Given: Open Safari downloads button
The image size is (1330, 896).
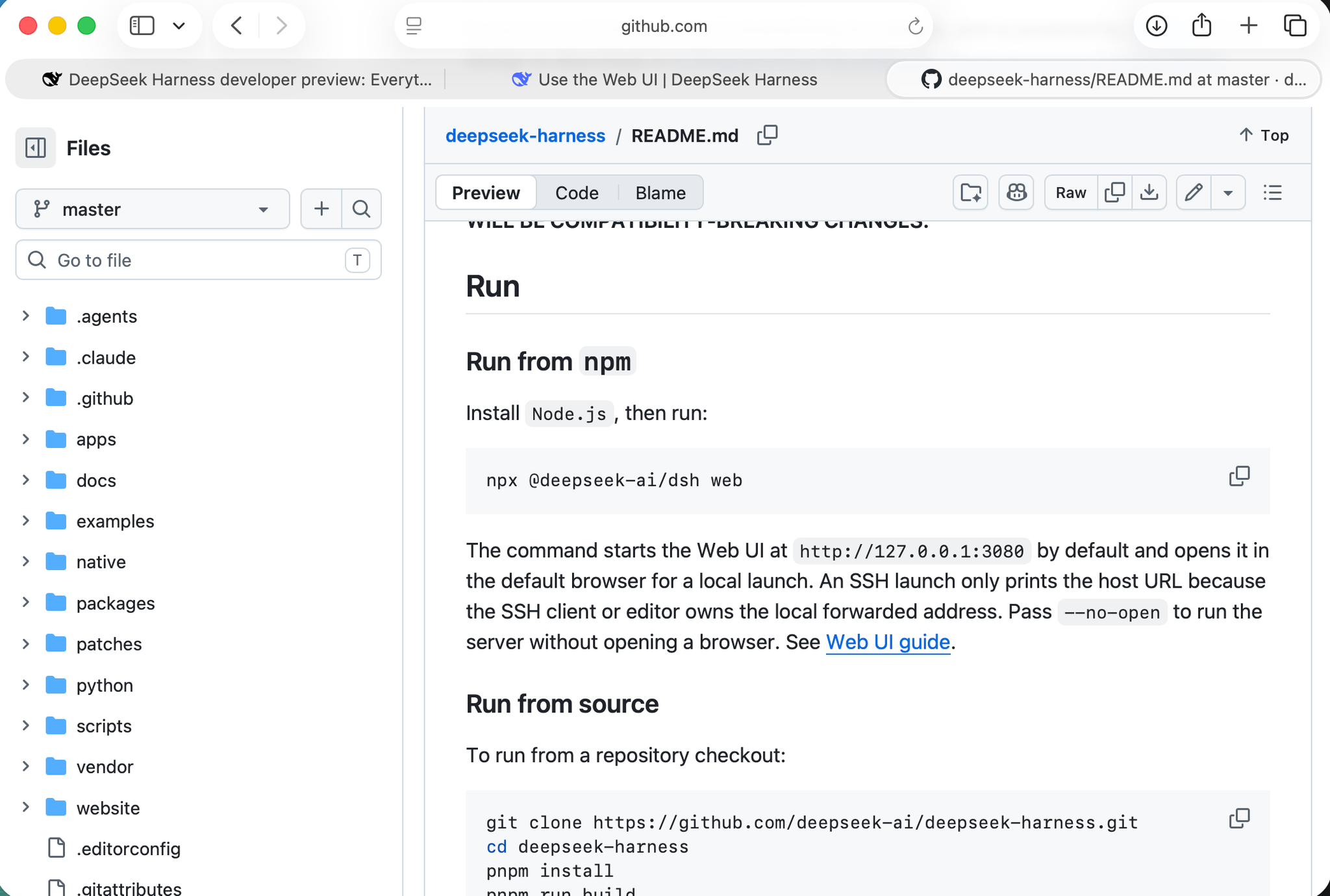Looking at the screenshot, I should click(1156, 26).
